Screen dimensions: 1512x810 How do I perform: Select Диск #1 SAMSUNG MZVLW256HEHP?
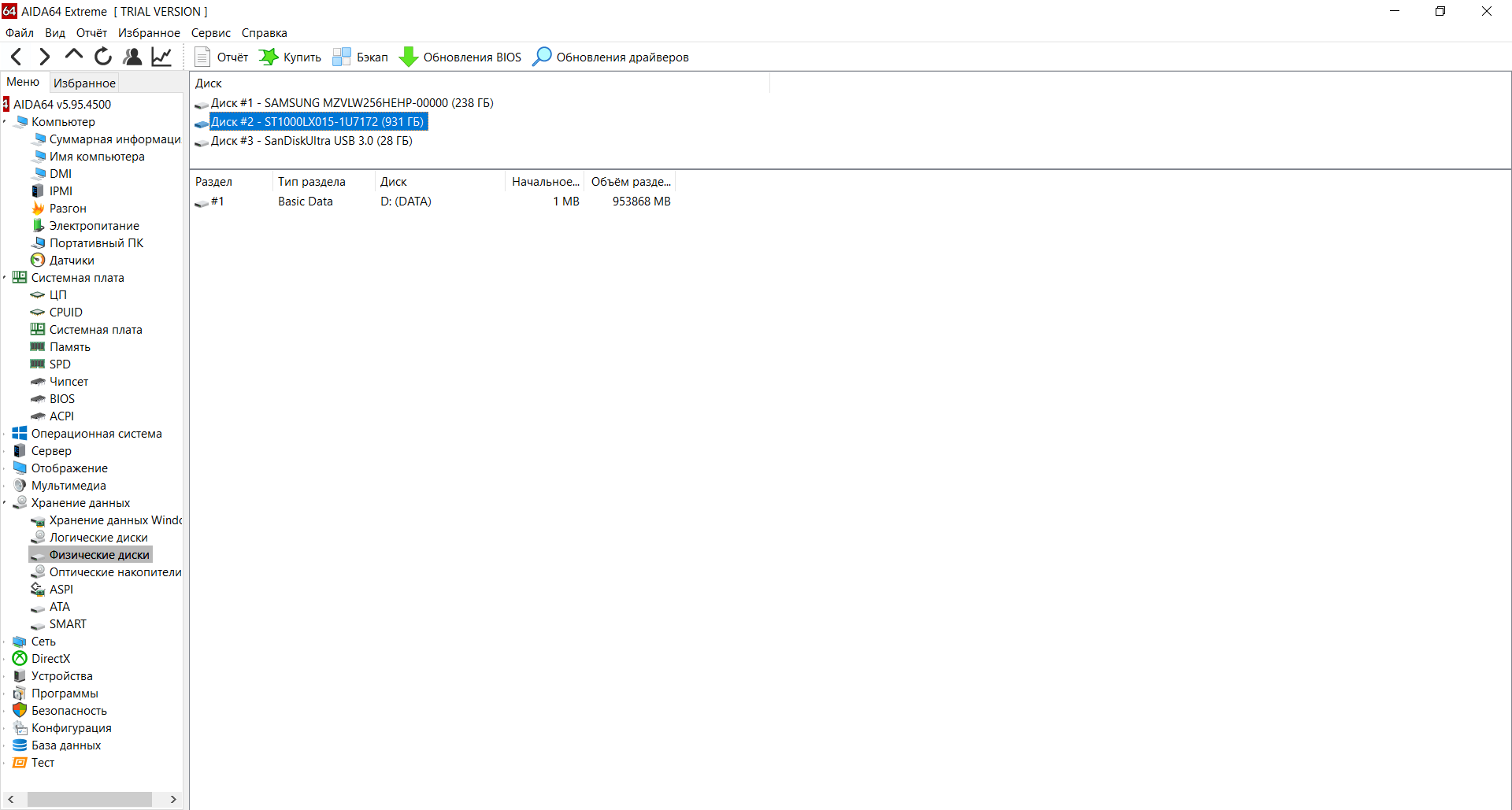(x=352, y=103)
